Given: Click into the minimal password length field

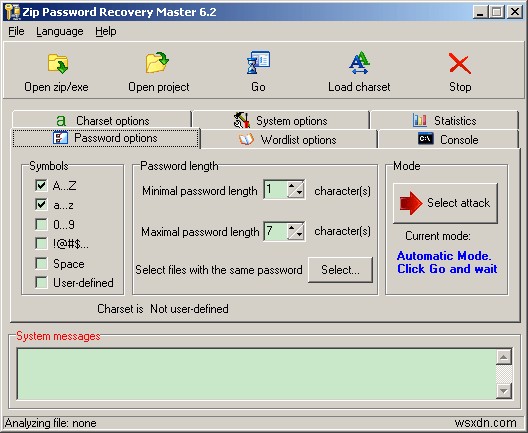Looking at the screenshot, I should (x=276, y=190).
